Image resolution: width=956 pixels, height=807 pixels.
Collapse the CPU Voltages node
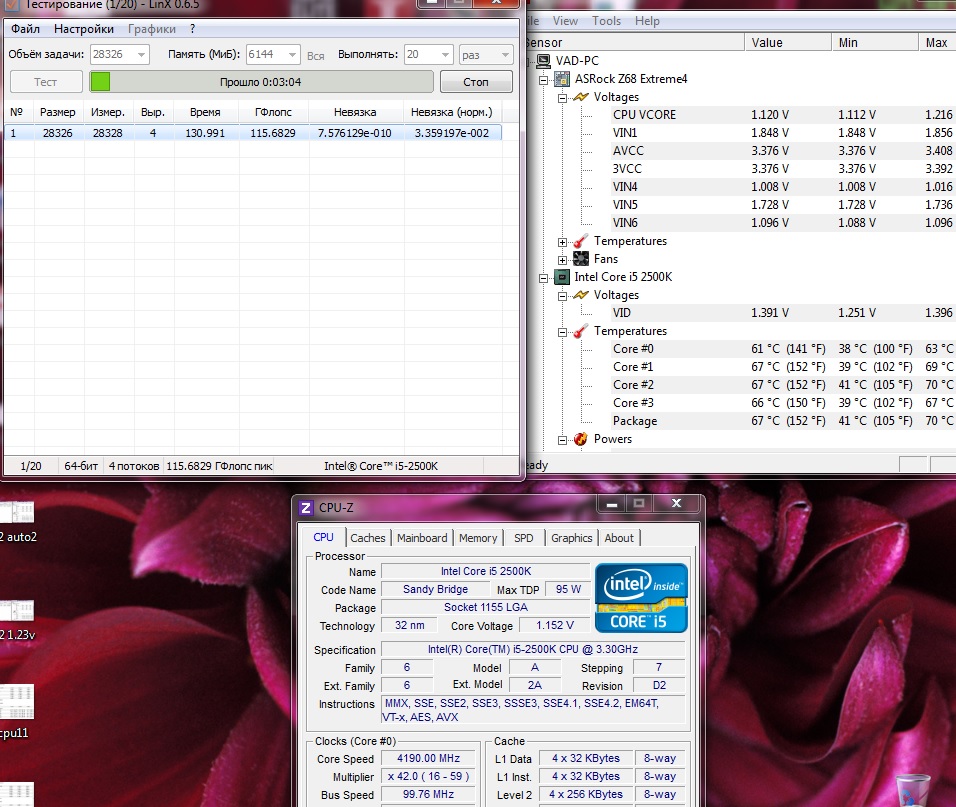[562, 296]
